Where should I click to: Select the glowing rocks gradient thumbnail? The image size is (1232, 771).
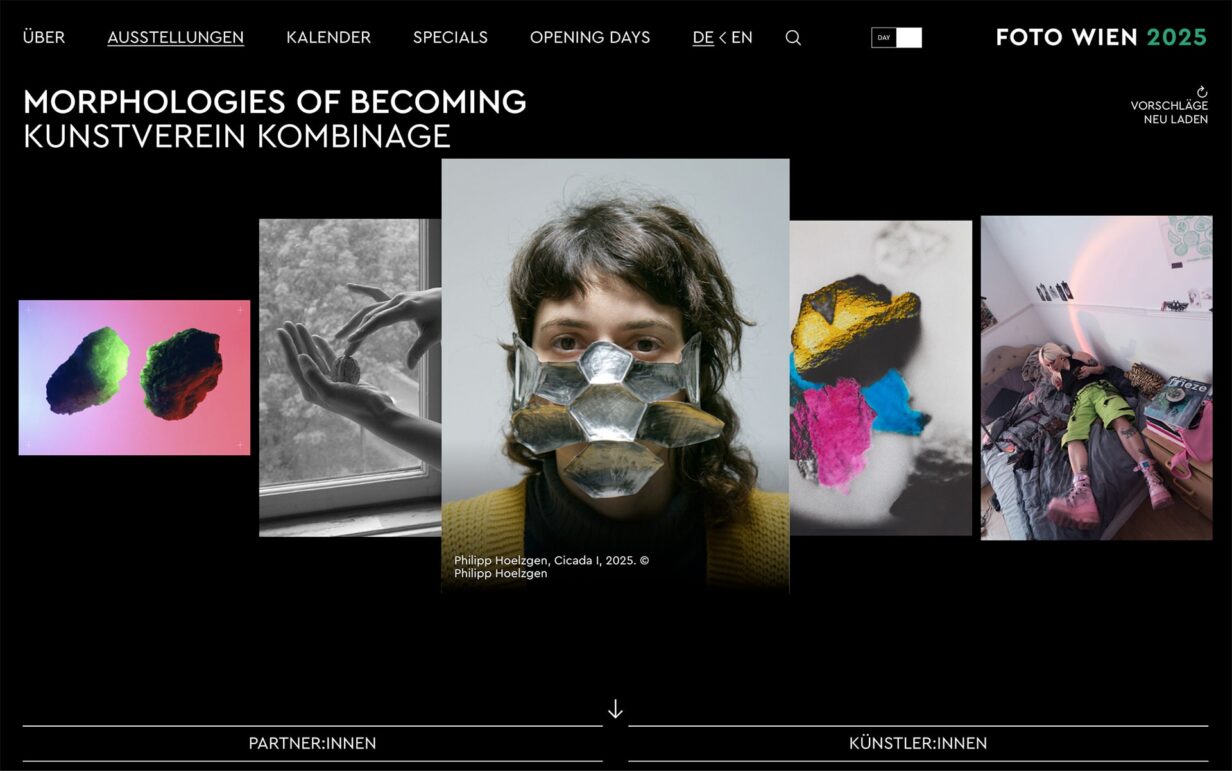134,377
